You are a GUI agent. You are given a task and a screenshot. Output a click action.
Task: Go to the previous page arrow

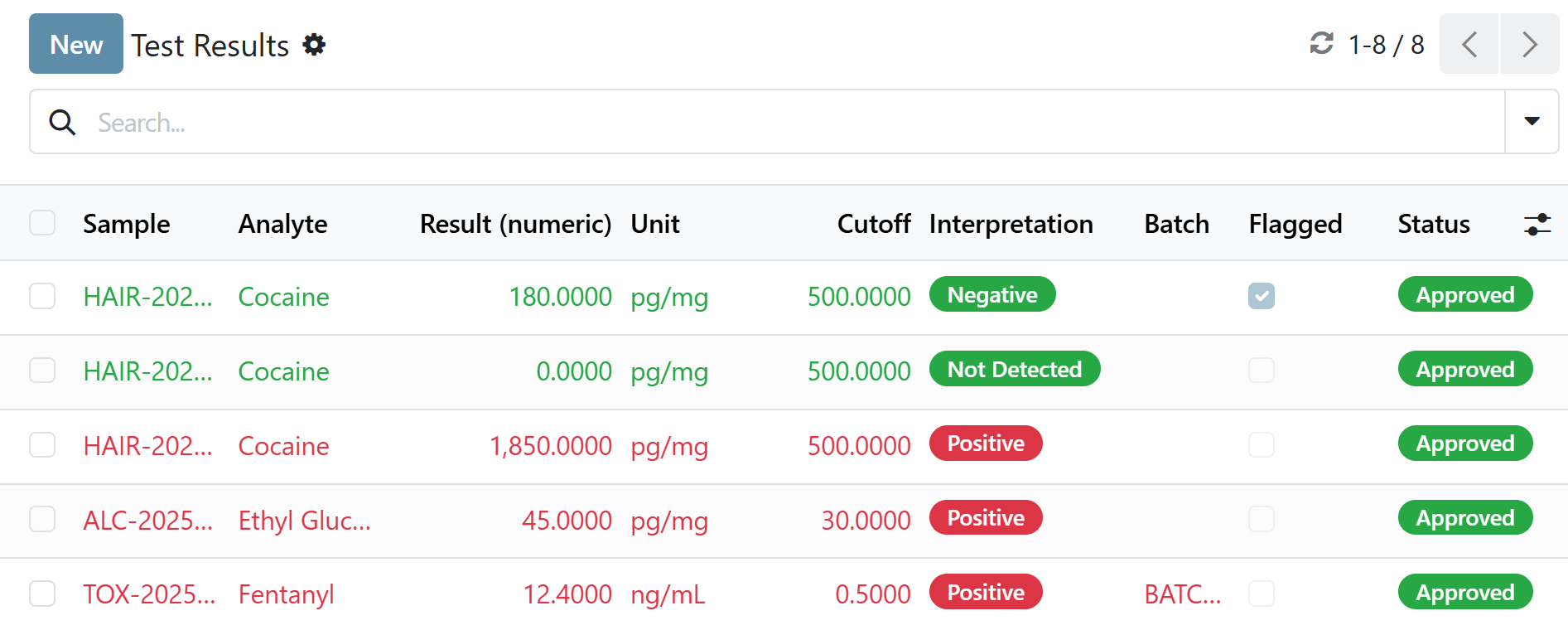1469,44
